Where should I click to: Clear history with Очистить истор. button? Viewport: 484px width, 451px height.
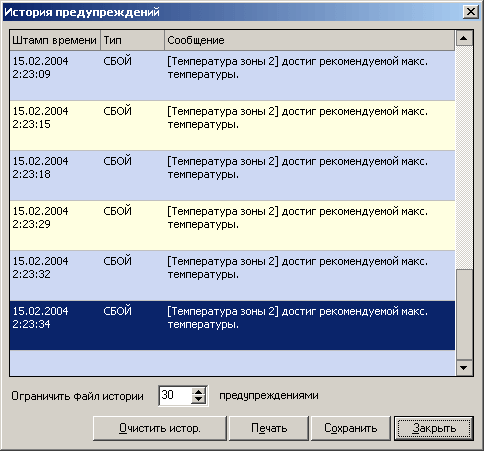coord(160,428)
